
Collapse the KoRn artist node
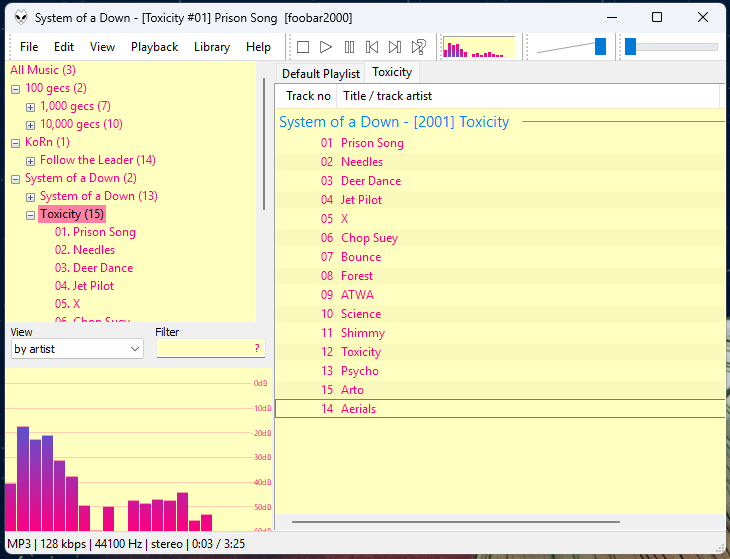coord(15,142)
